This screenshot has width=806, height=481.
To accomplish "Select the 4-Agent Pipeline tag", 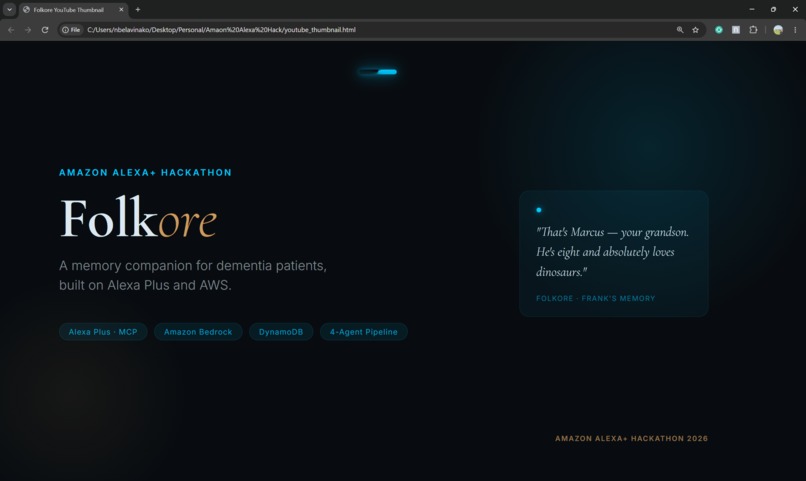I will 363,332.
